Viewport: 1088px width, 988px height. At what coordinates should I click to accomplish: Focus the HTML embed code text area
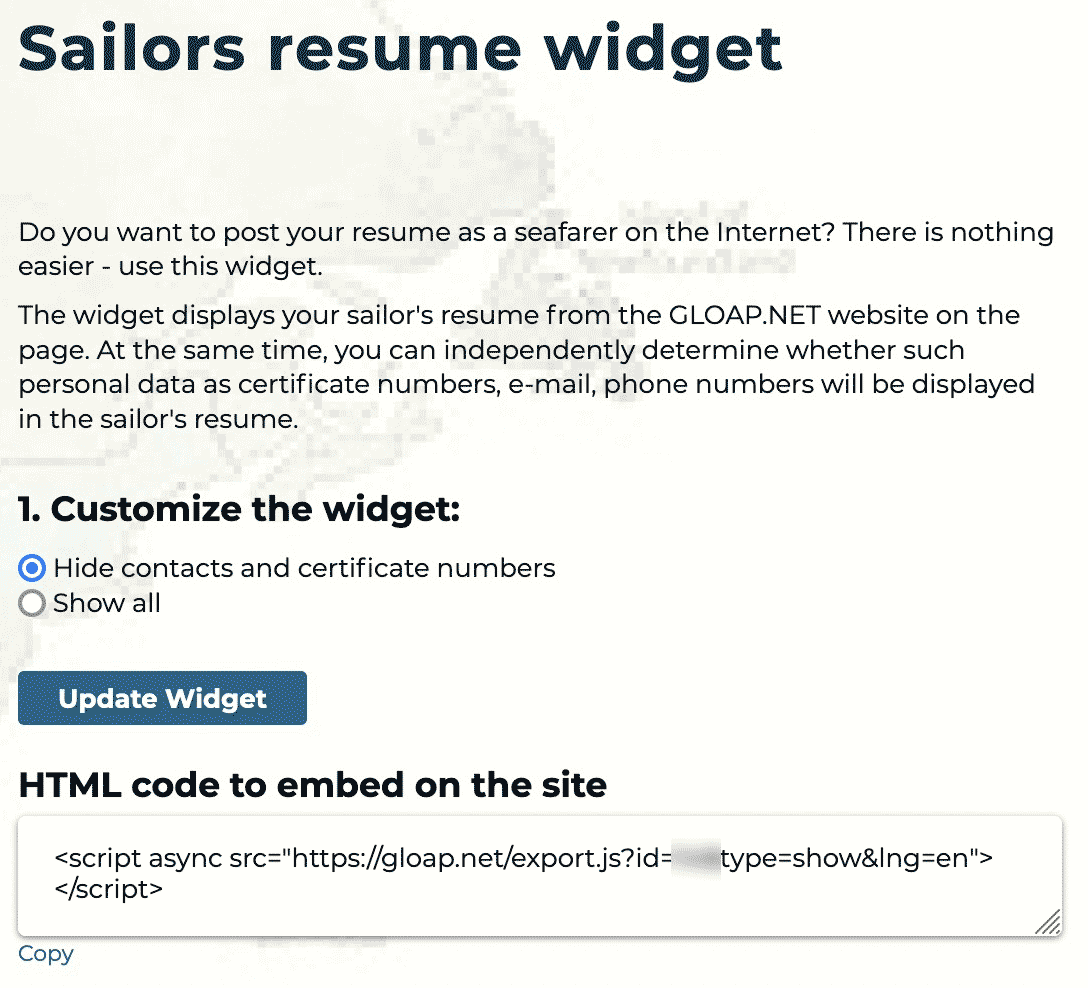(x=540, y=876)
